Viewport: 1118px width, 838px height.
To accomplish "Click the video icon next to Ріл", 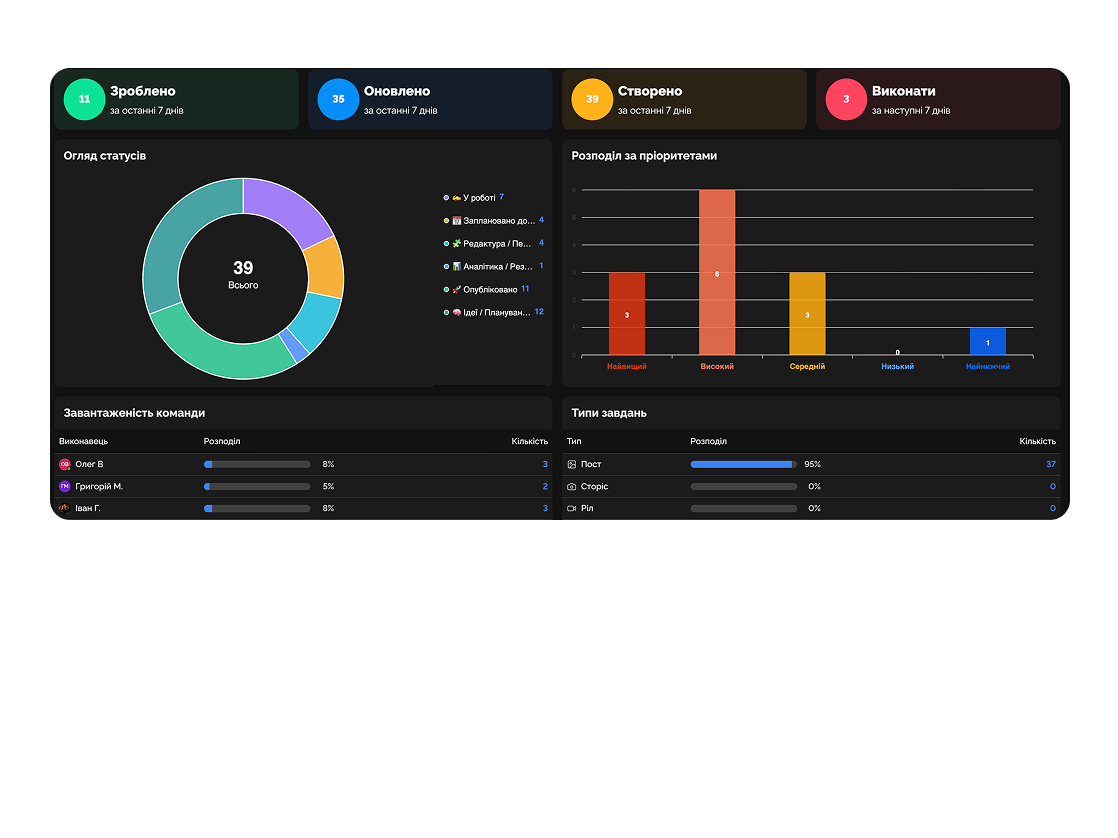I will pos(572,508).
